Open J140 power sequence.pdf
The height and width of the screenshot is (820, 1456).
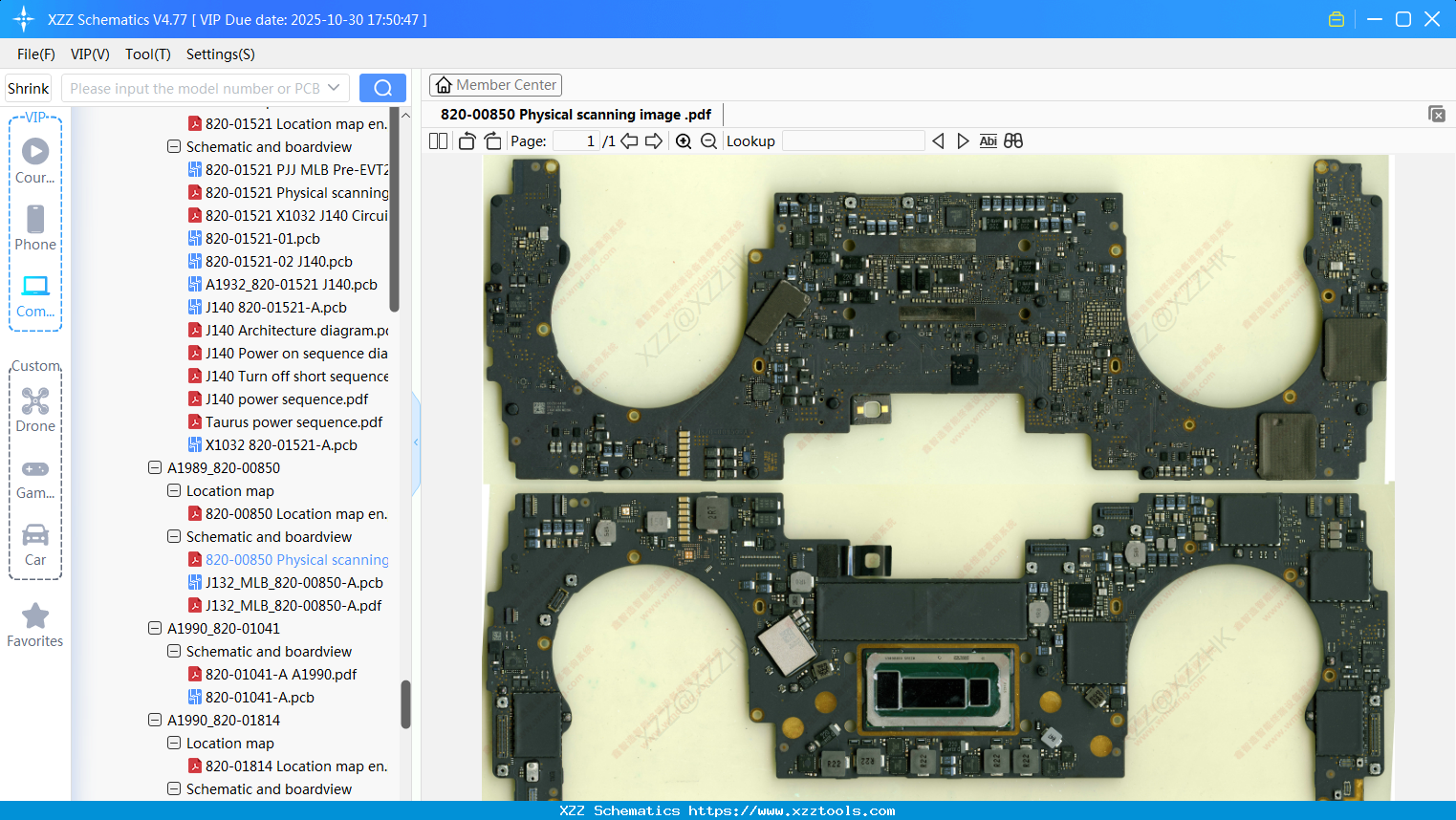pyautogui.click(x=277, y=399)
